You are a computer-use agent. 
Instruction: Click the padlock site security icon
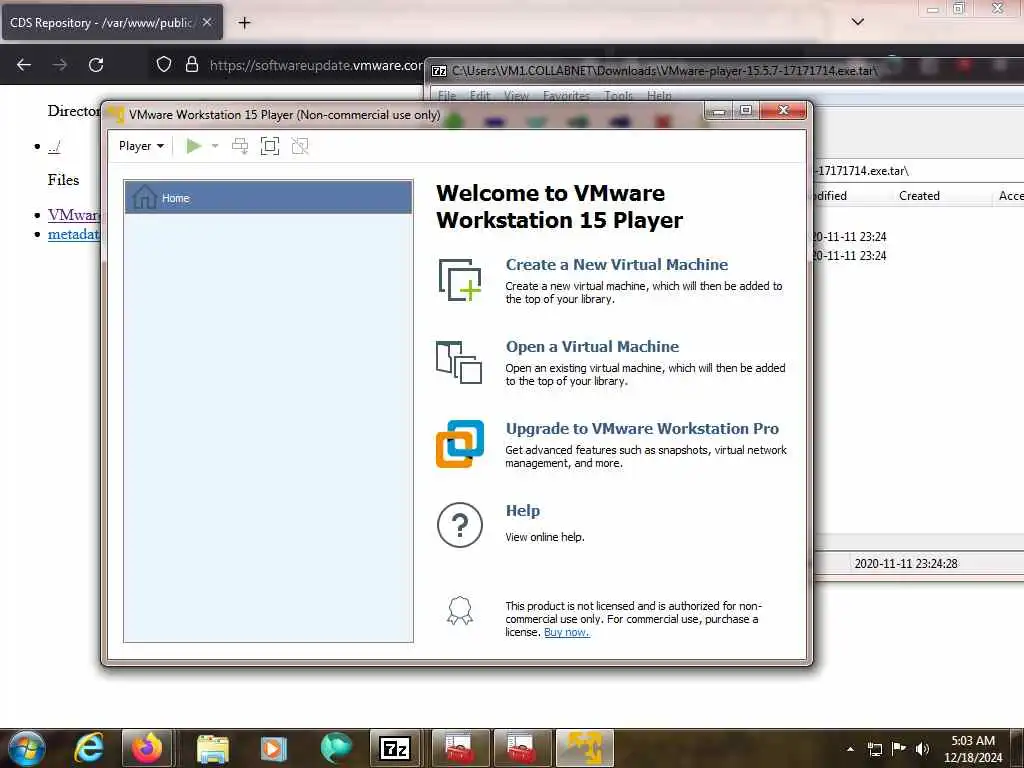tap(191, 65)
